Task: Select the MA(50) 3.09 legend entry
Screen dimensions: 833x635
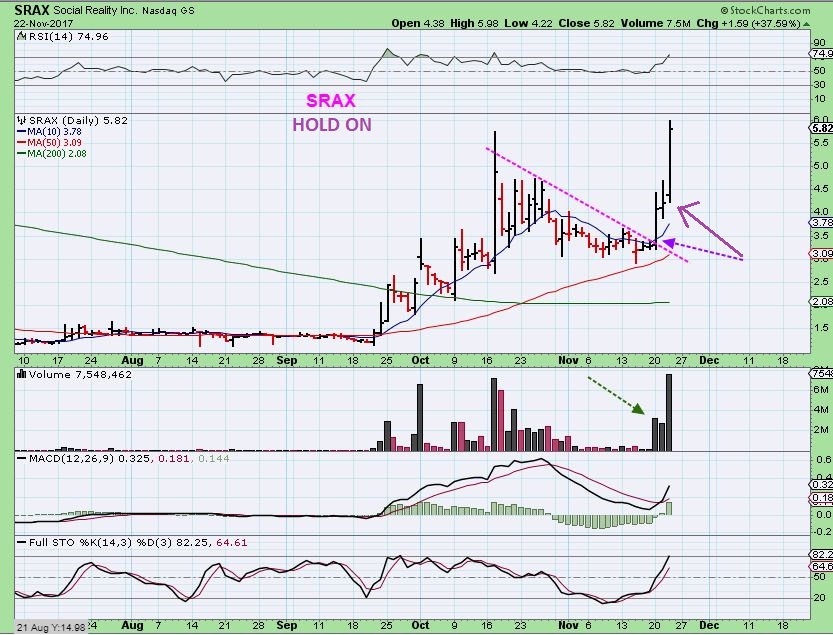Action: 49,142
